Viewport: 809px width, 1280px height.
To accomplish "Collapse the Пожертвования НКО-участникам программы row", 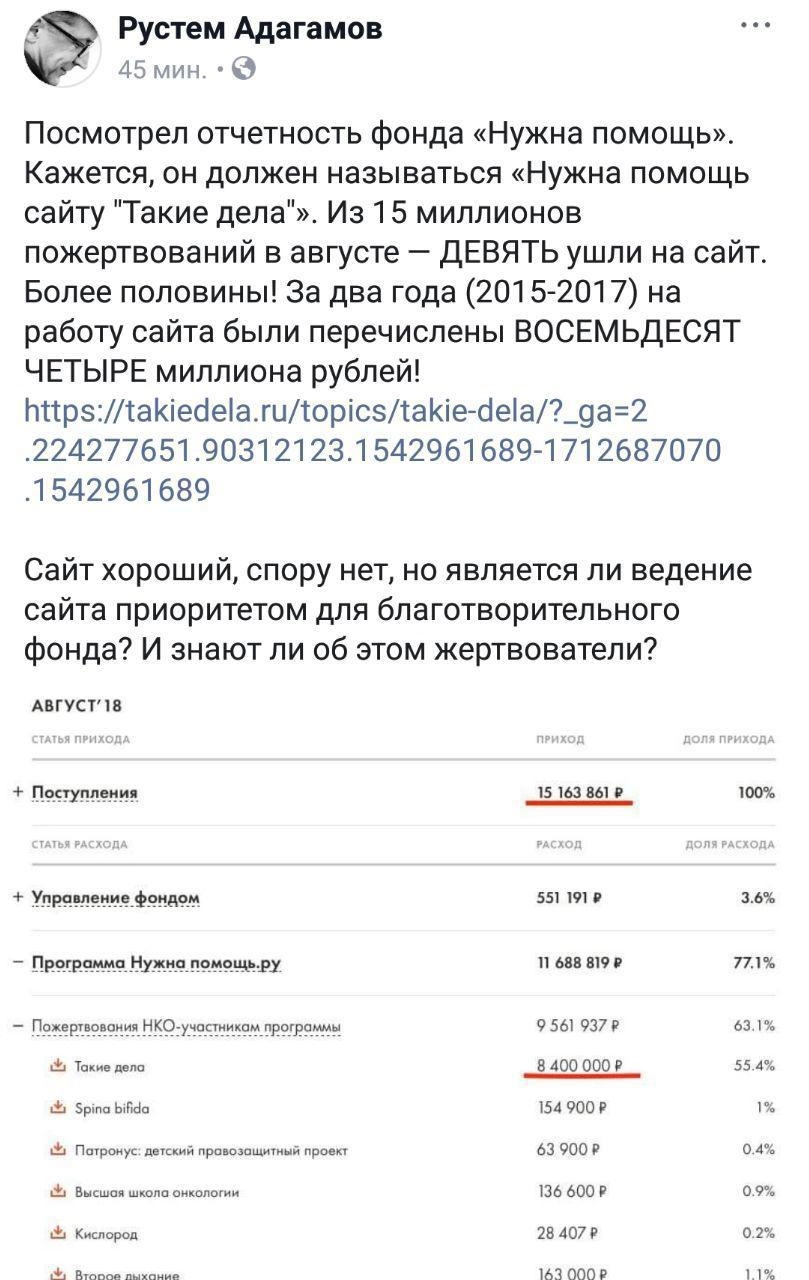I will point(18,1026).
